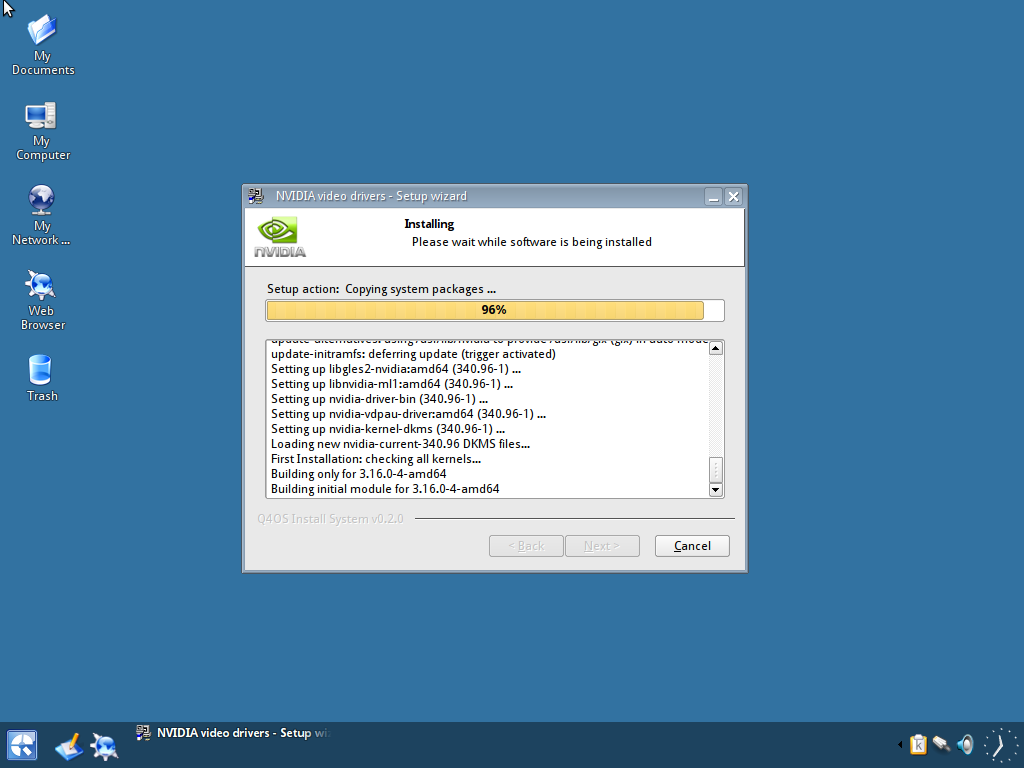The width and height of the screenshot is (1024, 768).
Task: Open the Klipper clipboard tray icon
Action: [x=918, y=744]
